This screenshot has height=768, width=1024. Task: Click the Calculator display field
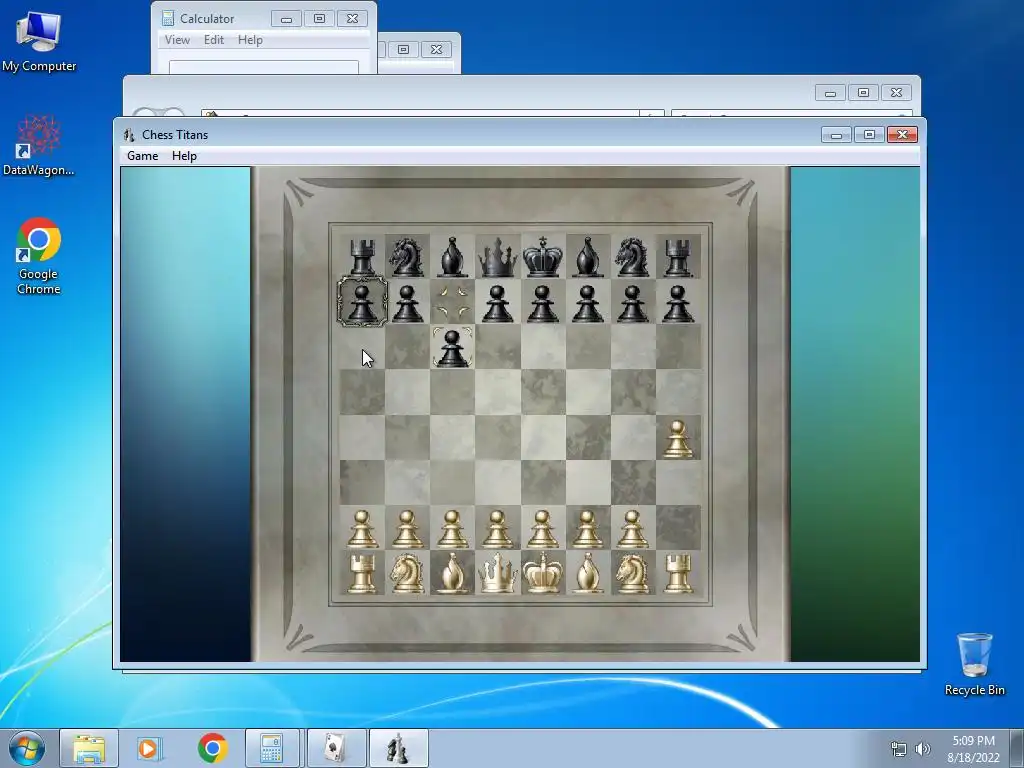coord(264,67)
